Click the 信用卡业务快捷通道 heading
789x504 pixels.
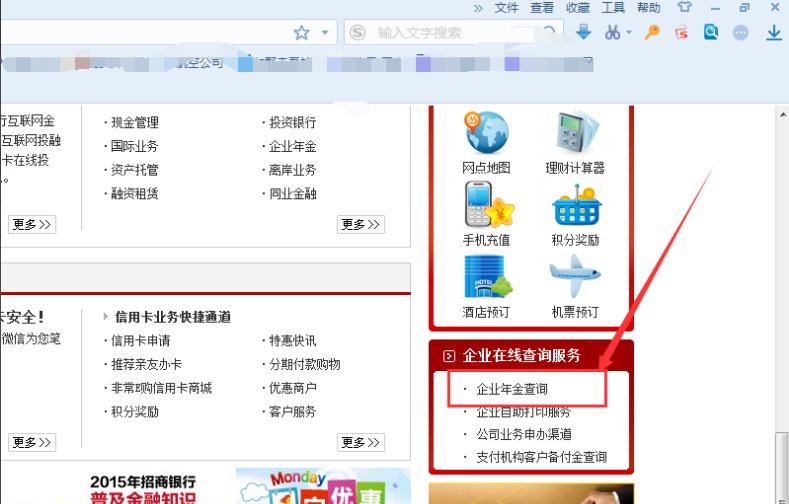pyautogui.click(x=173, y=317)
